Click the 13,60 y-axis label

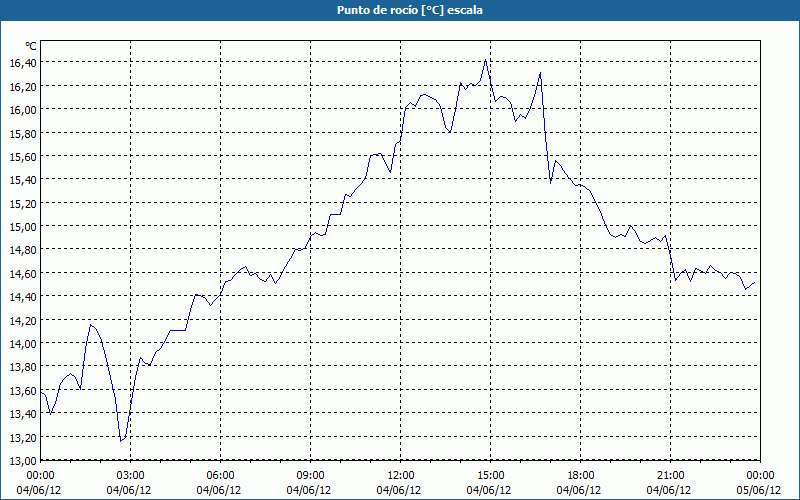23,390
